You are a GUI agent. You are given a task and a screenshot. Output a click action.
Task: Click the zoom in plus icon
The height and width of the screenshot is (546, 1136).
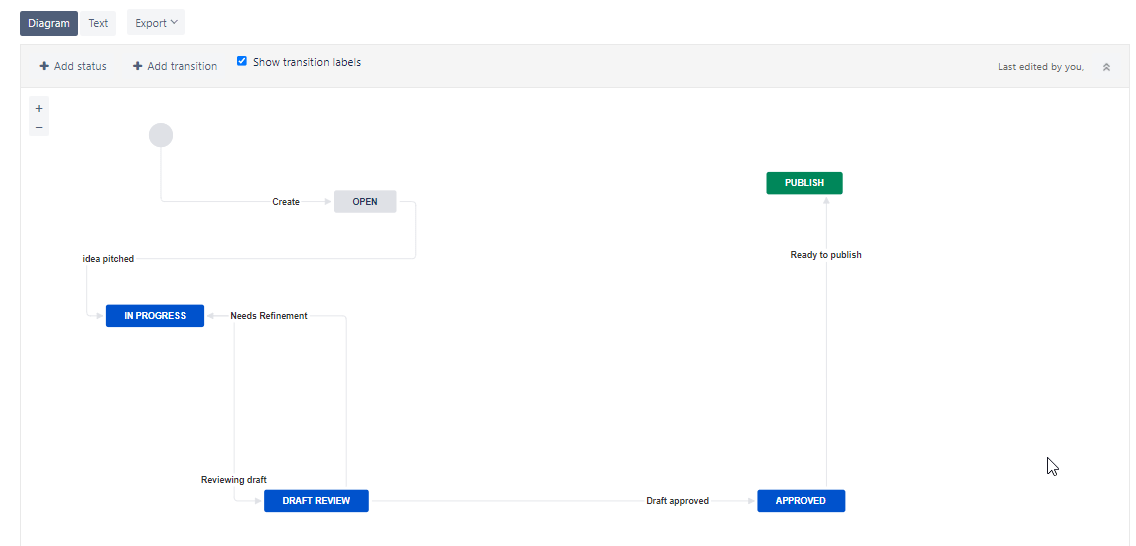[x=39, y=109]
